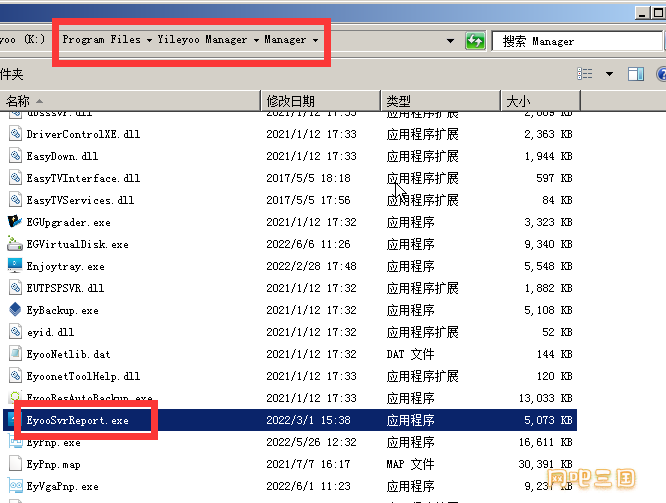Click the 搜索 Manager search box
The image size is (666, 503).
577,41
